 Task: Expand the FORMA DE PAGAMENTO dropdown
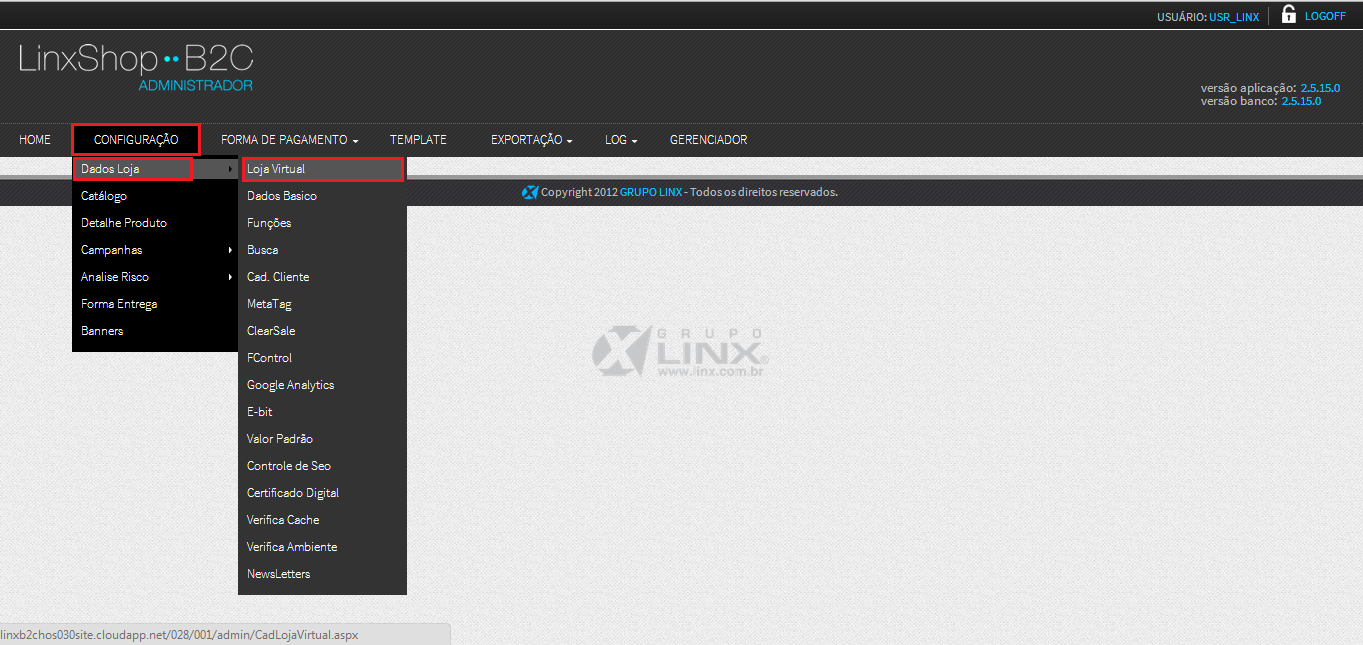coord(289,140)
